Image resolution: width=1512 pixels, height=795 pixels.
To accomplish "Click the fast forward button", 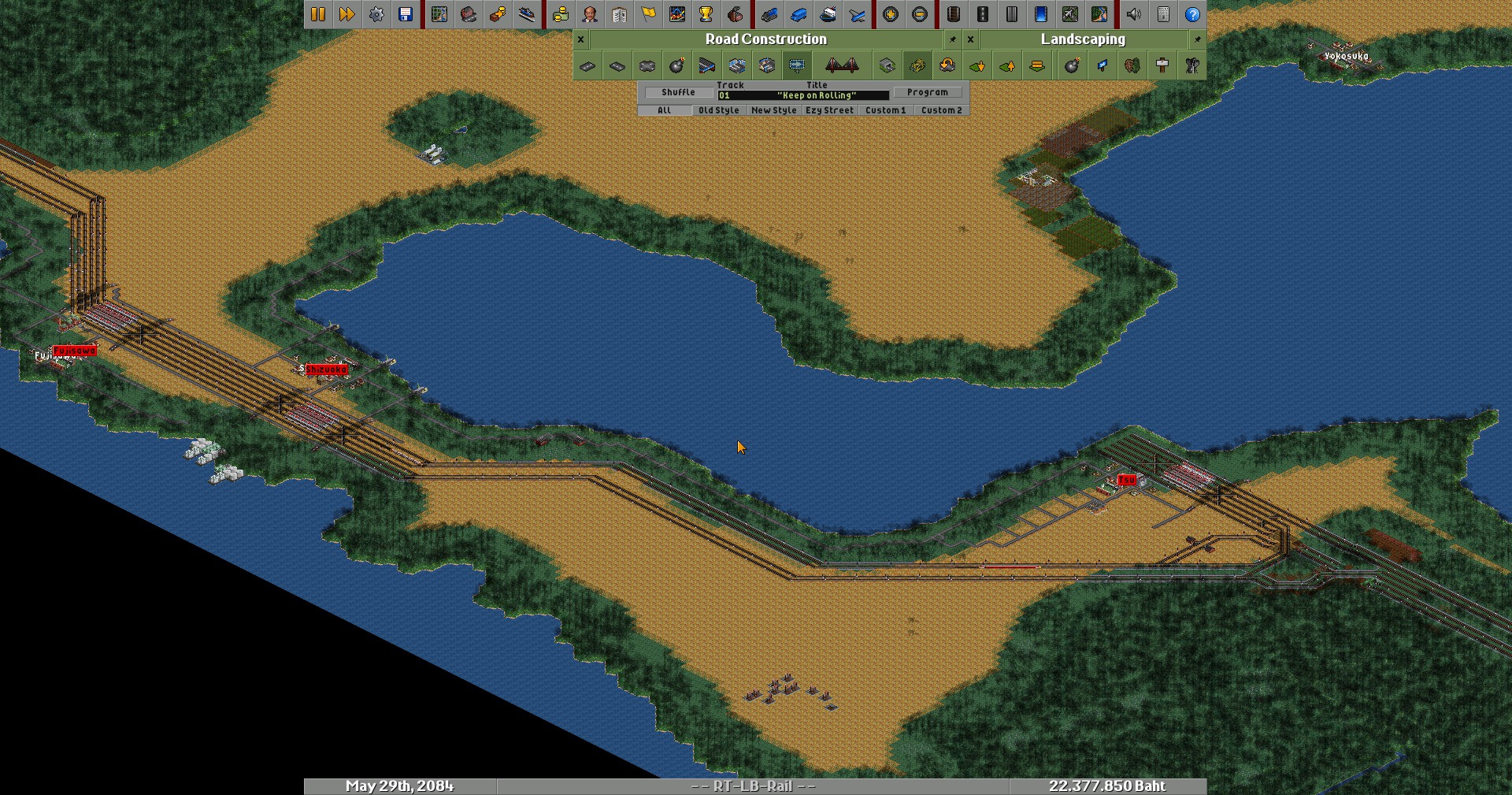I will pos(346,14).
